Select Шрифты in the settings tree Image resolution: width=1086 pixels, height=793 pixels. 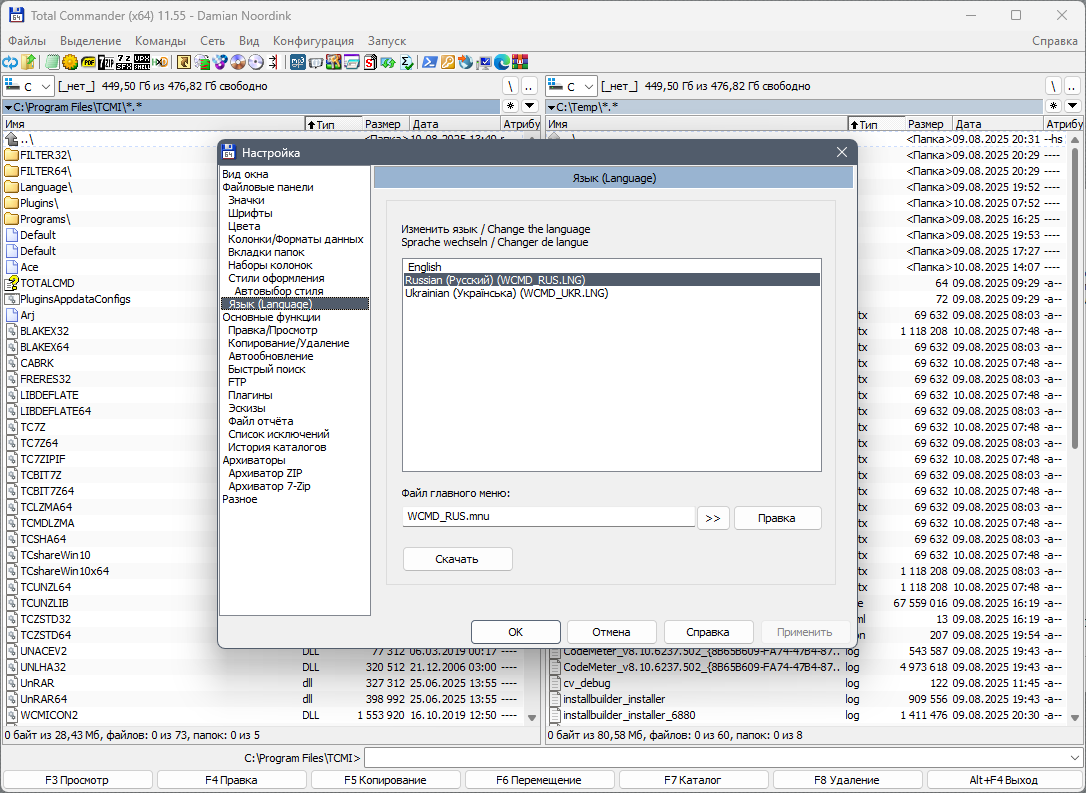point(250,213)
